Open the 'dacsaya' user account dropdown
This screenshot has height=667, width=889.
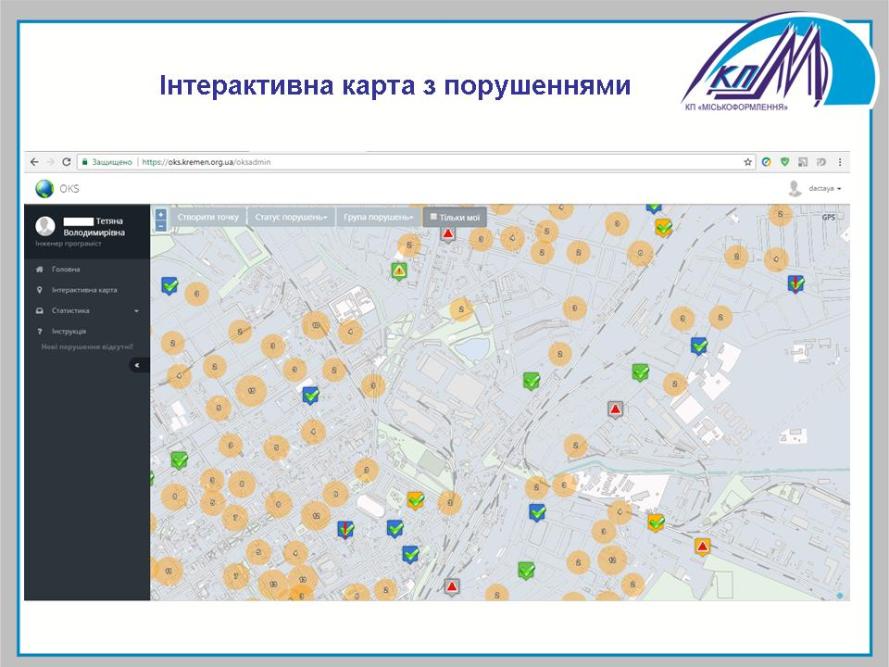tap(822, 188)
